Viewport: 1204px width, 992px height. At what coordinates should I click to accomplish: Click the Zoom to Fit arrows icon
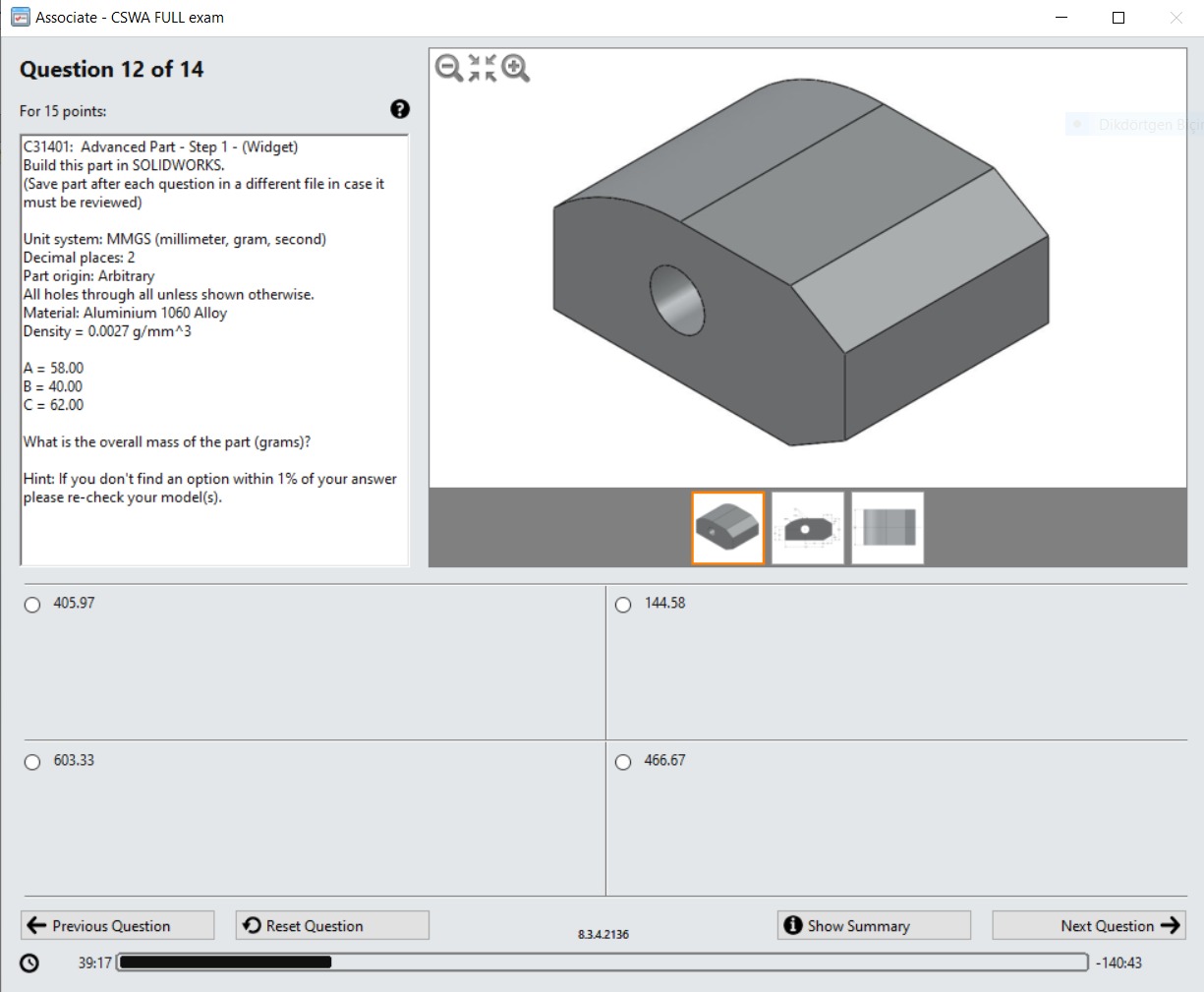(481, 68)
